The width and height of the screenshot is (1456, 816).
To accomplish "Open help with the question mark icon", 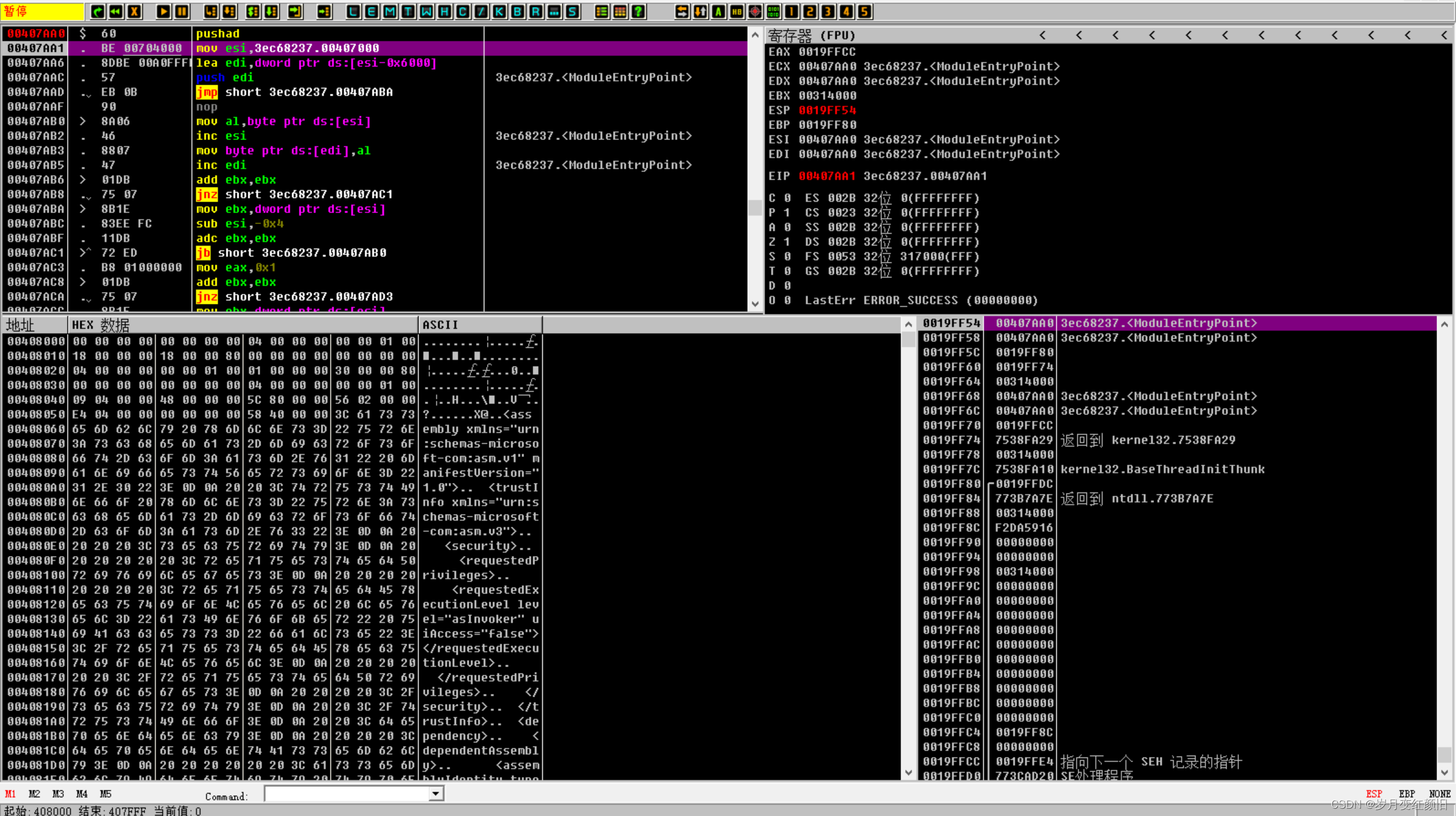I will (638, 12).
